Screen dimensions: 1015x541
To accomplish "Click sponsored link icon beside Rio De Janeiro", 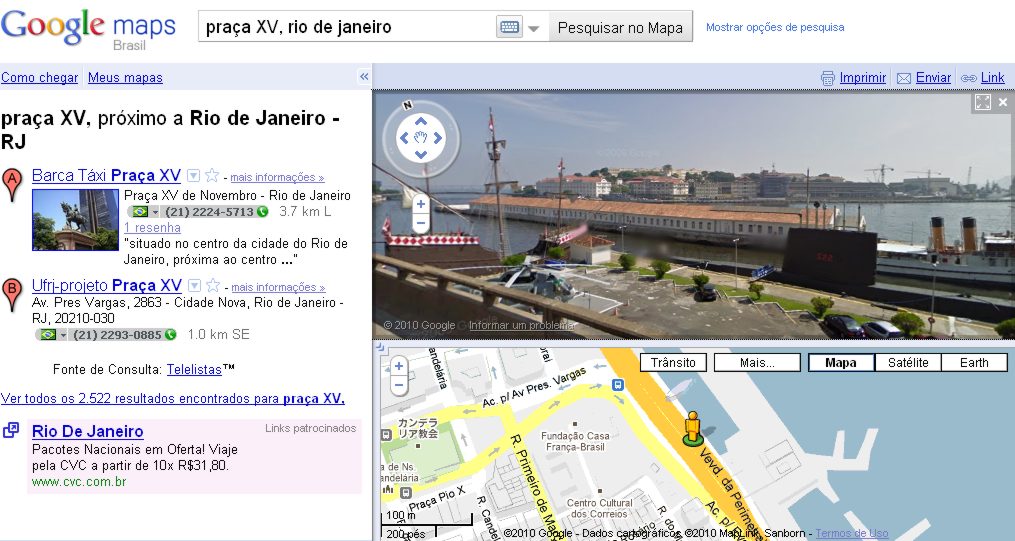I will (x=11, y=430).
